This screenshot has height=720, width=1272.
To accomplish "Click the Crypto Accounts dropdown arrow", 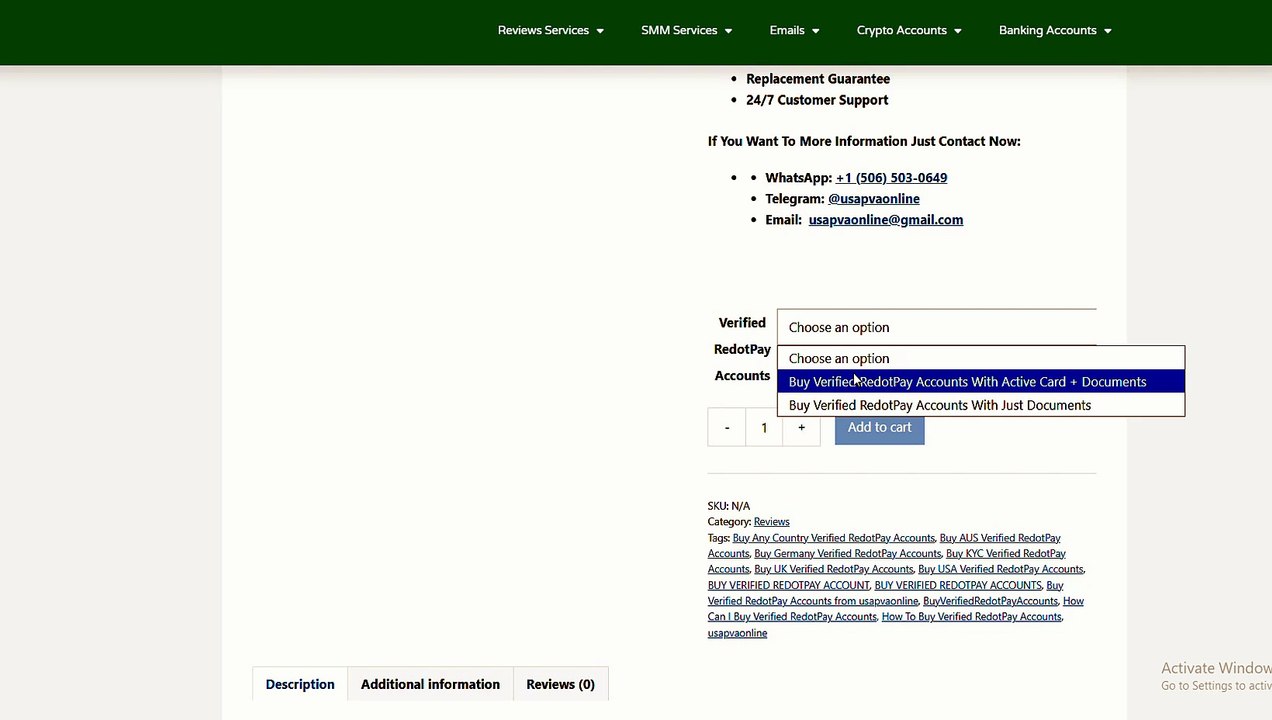I will [x=957, y=31].
